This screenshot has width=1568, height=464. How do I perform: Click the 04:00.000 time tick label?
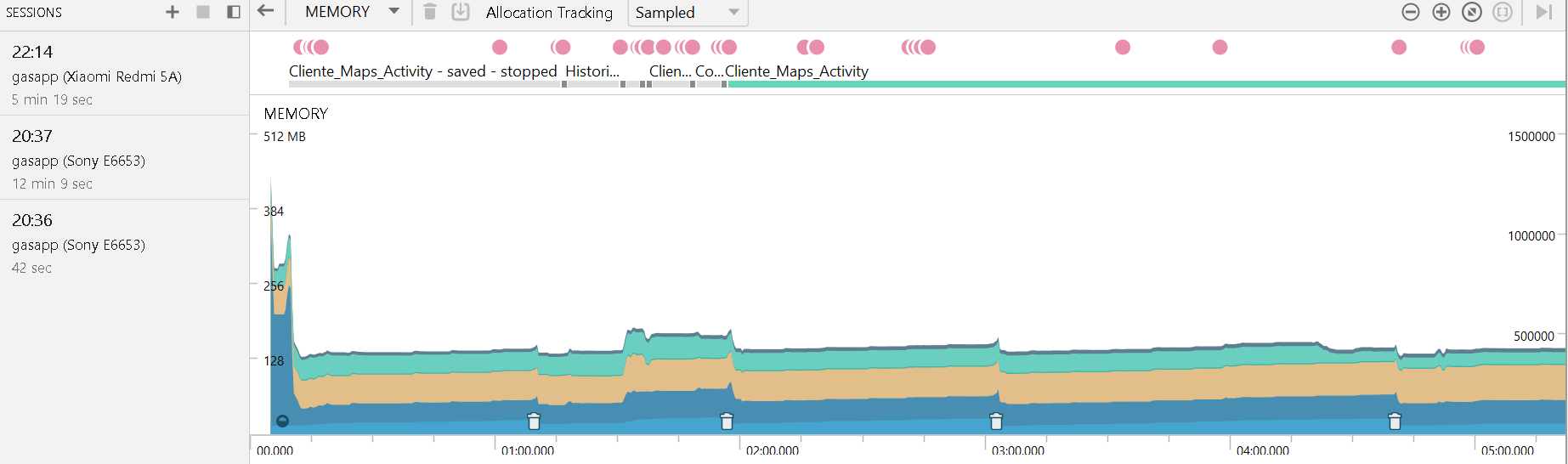pos(1263,451)
